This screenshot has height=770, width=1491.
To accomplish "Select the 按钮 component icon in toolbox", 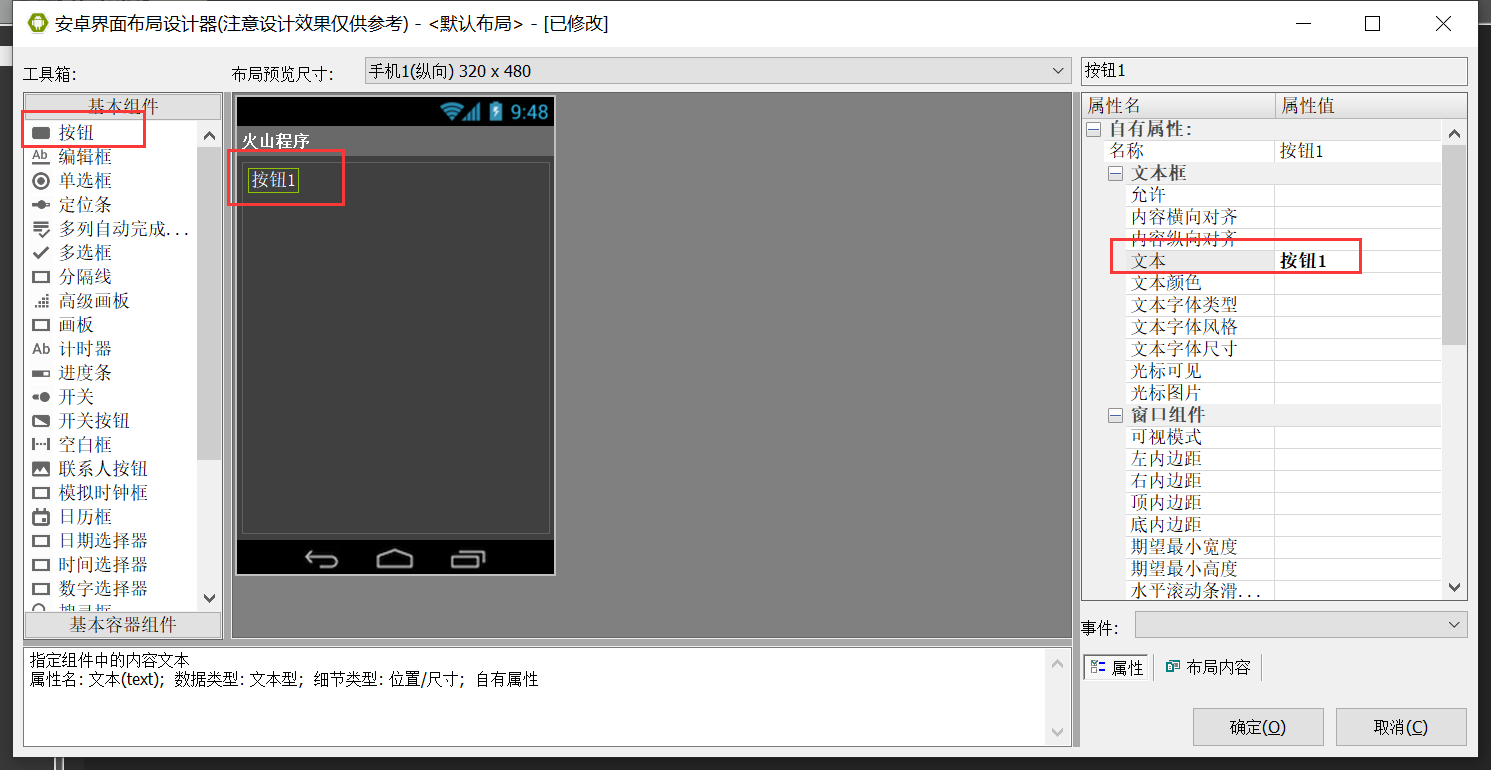I will coord(41,132).
